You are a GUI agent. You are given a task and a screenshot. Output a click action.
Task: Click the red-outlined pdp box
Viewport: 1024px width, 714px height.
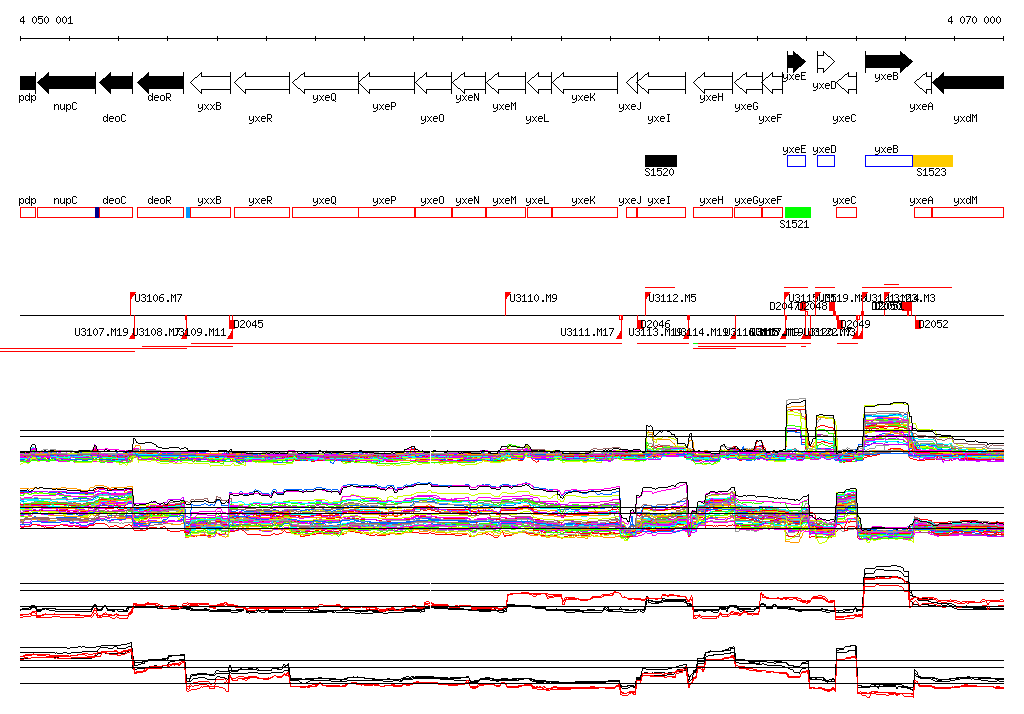28,212
